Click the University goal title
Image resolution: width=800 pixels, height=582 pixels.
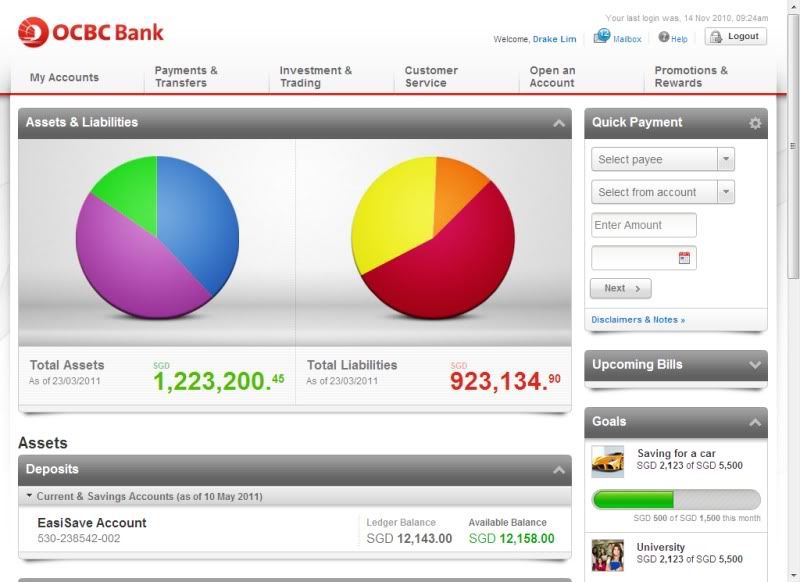coord(661,547)
